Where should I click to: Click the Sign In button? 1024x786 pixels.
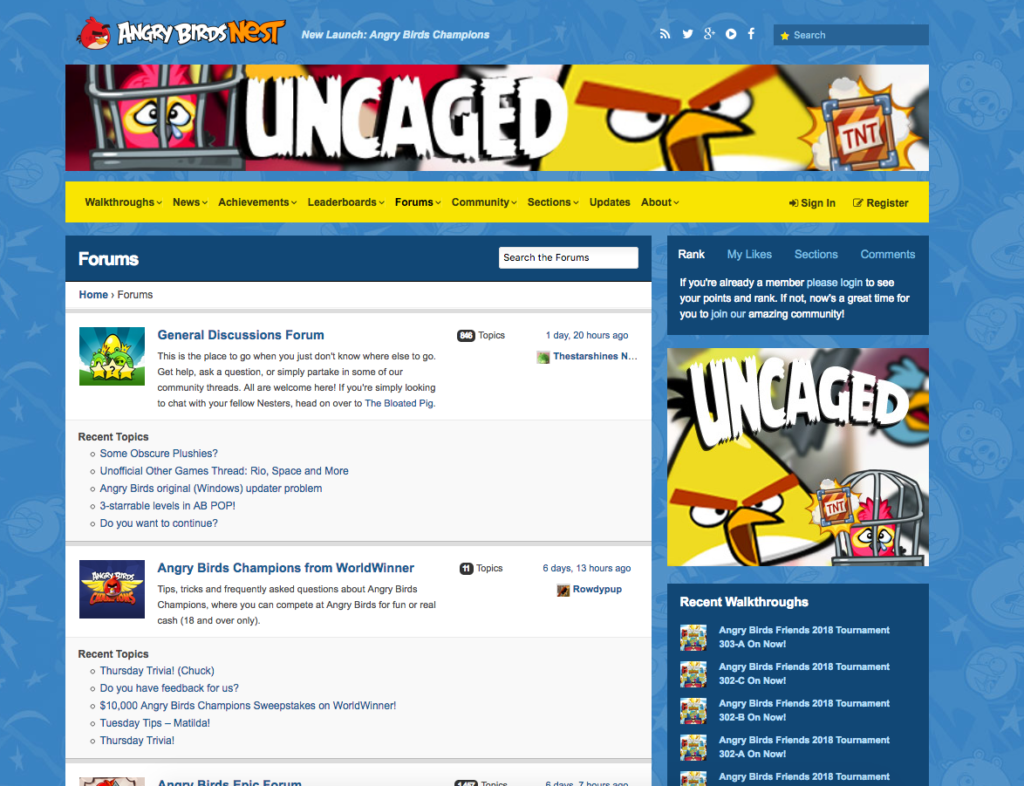click(811, 202)
